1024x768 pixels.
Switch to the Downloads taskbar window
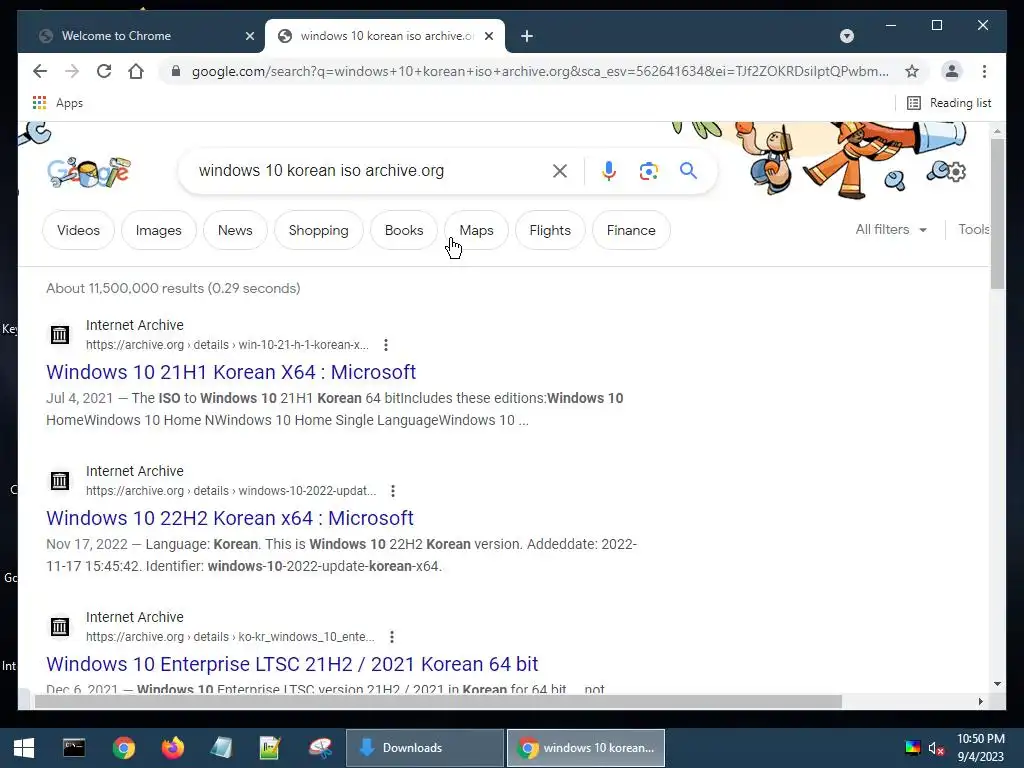click(425, 748)
